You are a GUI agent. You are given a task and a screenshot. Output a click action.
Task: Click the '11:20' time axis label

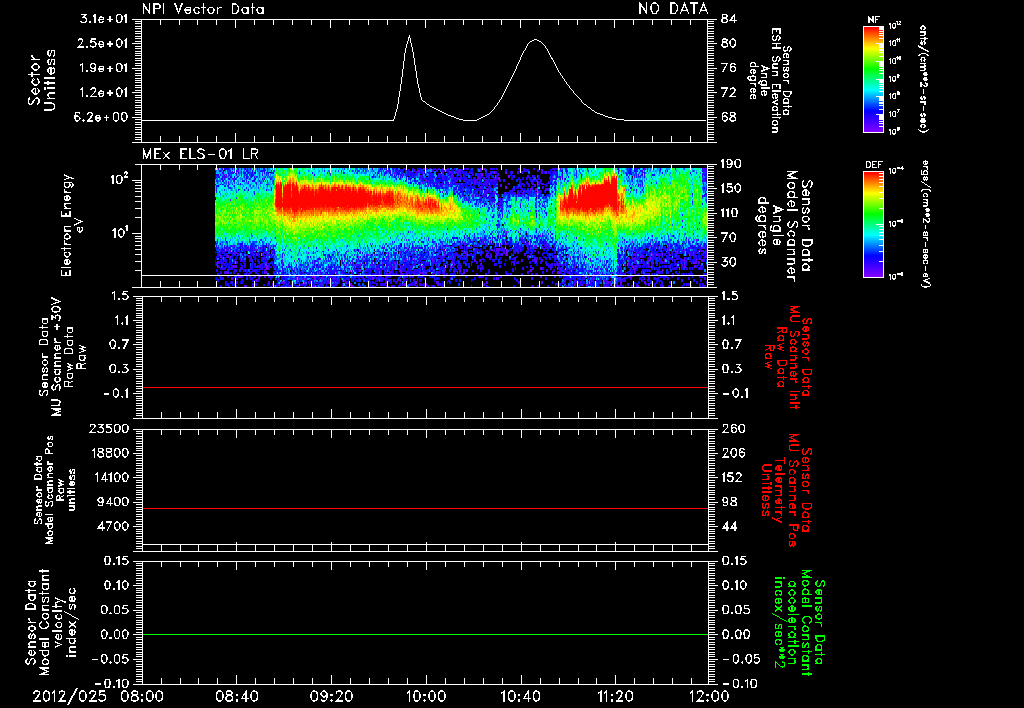(x=615, y=697)
